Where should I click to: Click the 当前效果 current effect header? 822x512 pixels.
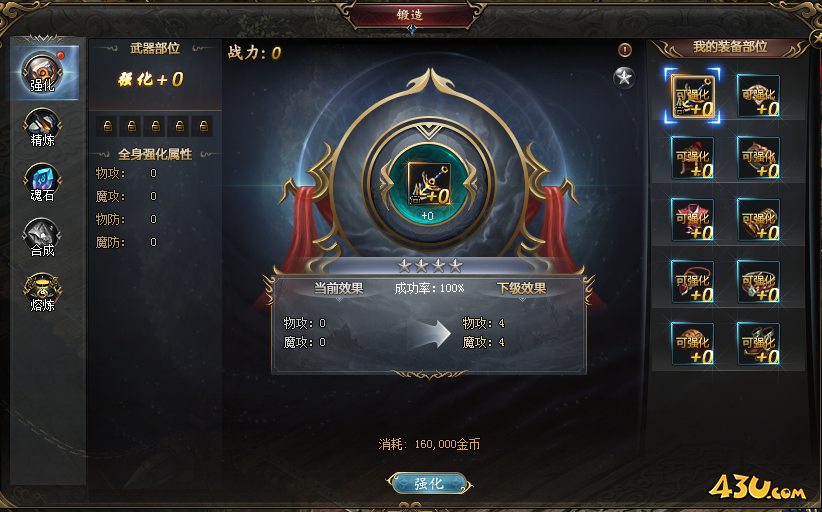338,288
